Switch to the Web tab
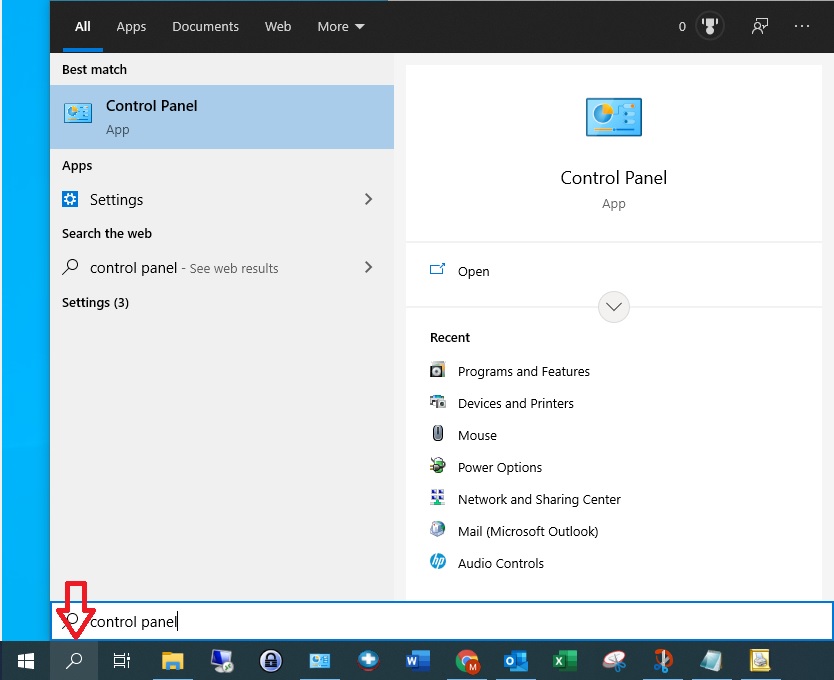Screen dimensions: 834x680 pos(278,26)
